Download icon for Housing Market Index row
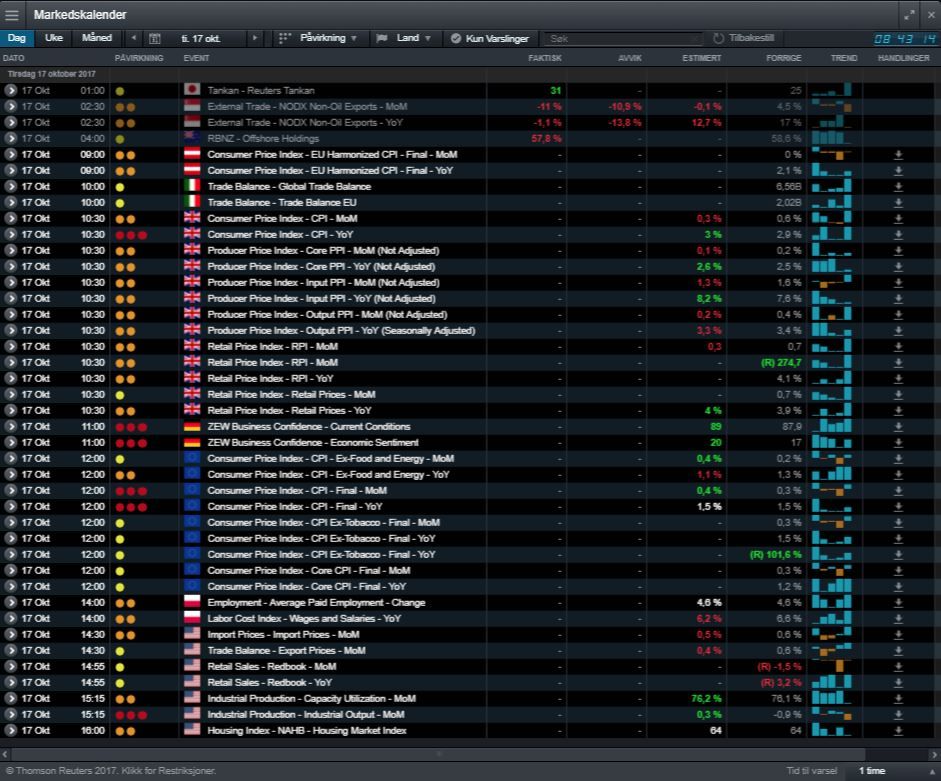This screenshot has width=941, height=781. pos(898,731)
